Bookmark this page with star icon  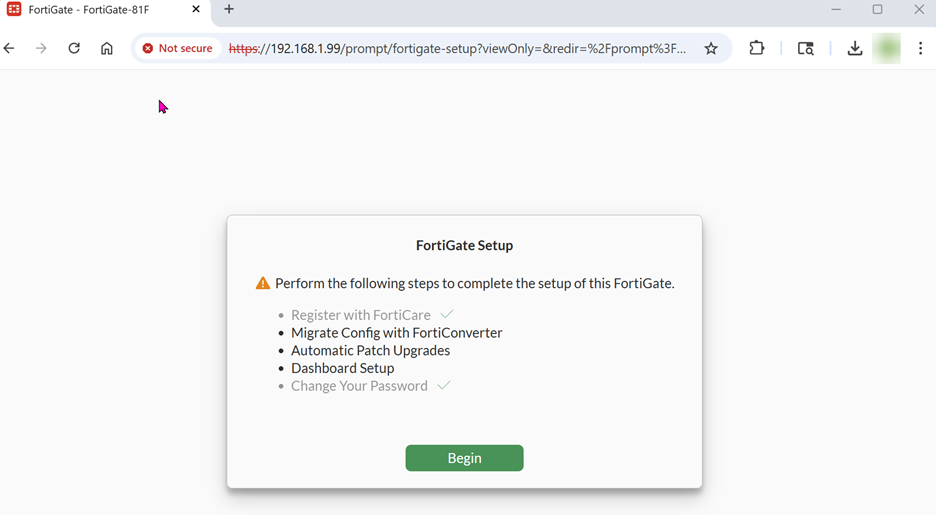point(711,48)
